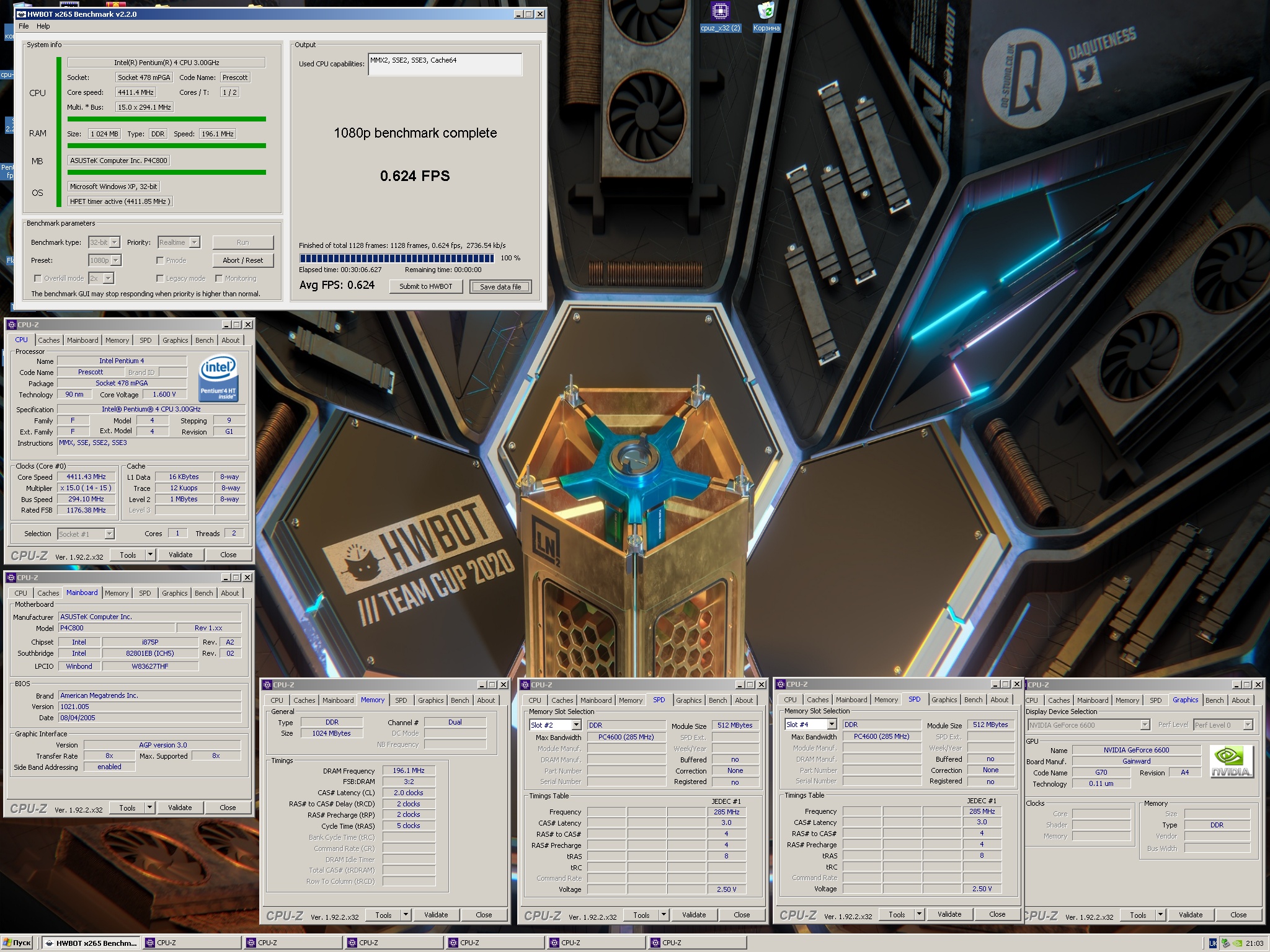The width and height of the screenshot is (1270, 952).
Task: Click the Core Speed 4411.43 MHz field
Action: pyautogui.click(x=86, y=477)
